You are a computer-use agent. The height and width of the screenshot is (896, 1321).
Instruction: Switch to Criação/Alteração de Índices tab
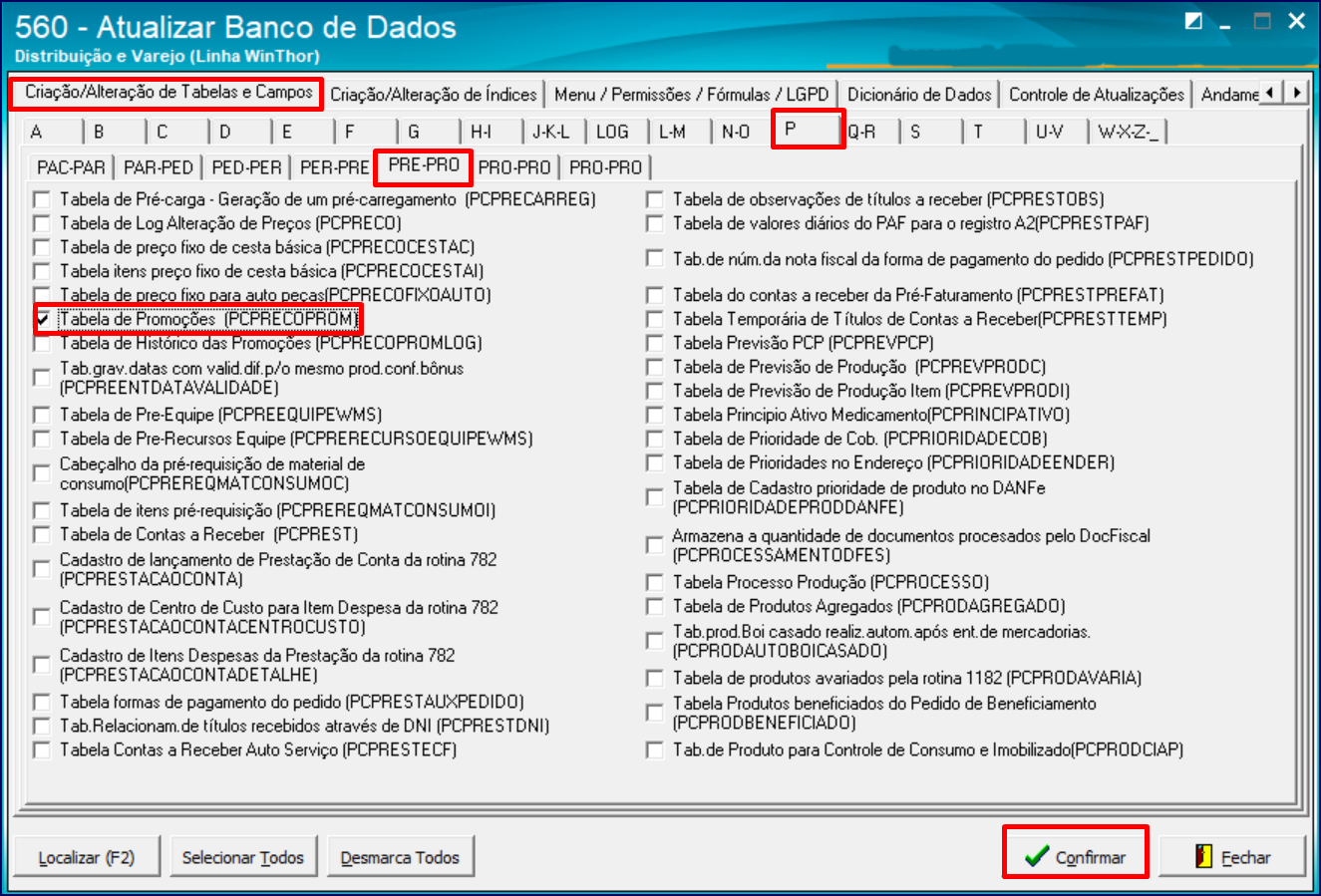pos(433,93)
